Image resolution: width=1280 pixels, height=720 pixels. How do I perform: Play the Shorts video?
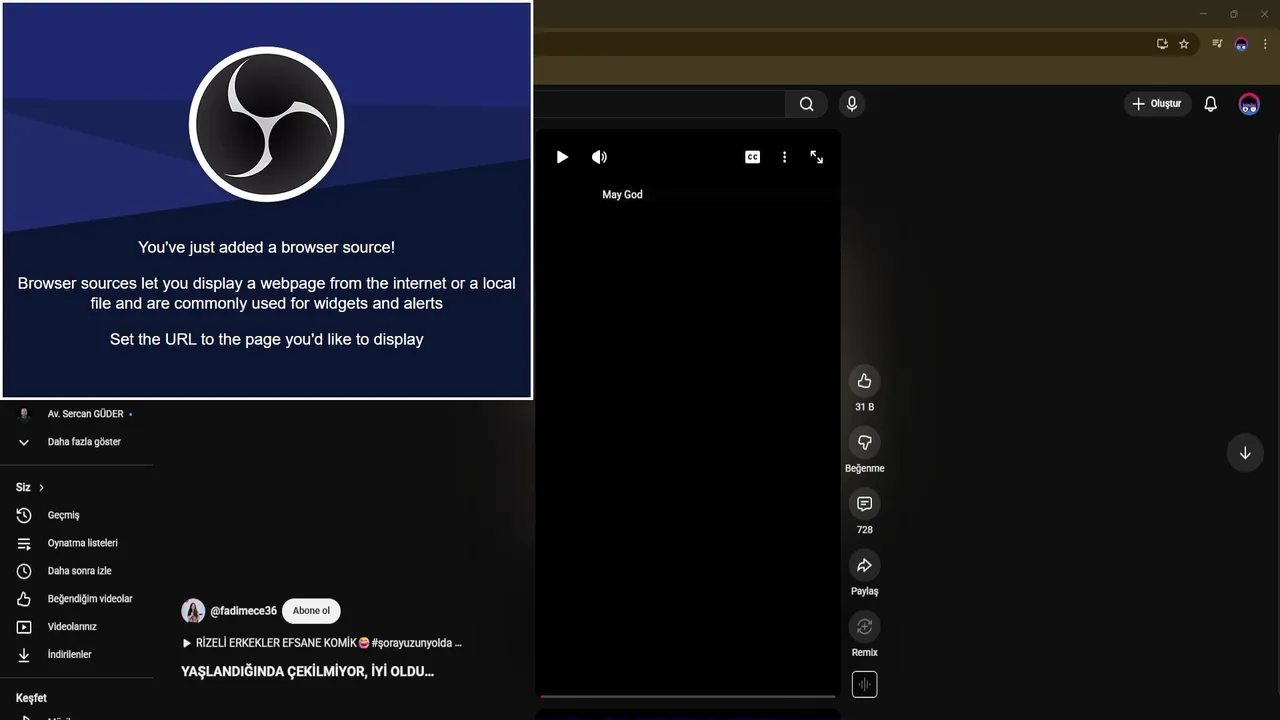tap(562, 157)
